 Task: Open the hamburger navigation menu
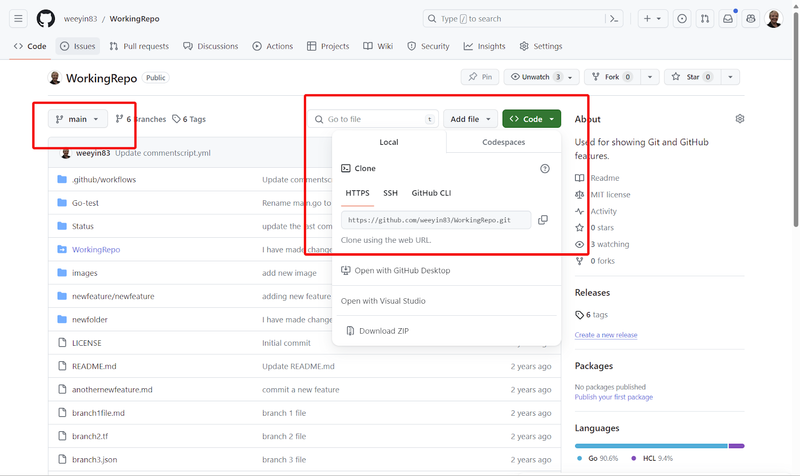click(18, 19)
